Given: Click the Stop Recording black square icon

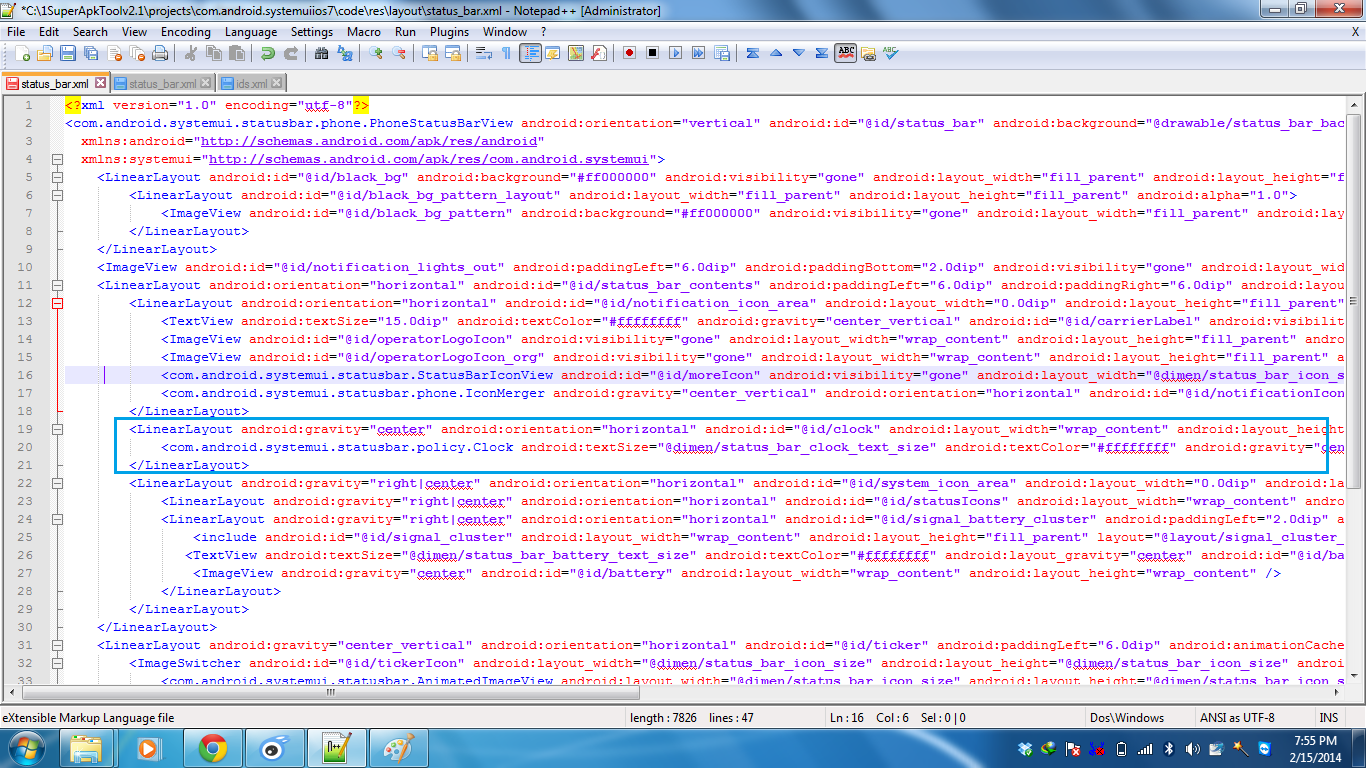Looking at the screenshot, I should 653,53.
